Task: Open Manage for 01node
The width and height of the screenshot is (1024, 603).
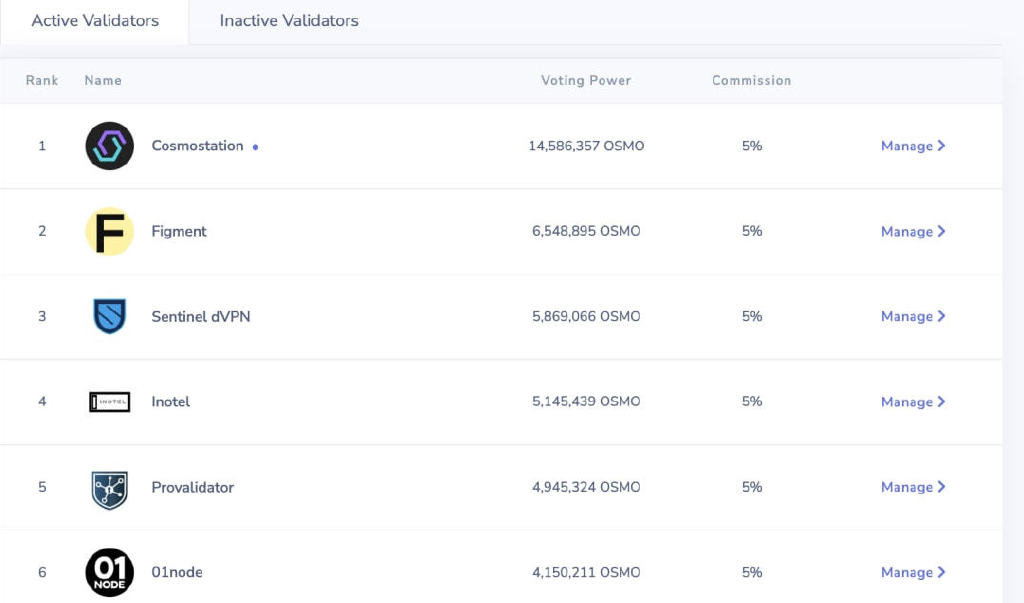Action: click(x=913, y=572)
